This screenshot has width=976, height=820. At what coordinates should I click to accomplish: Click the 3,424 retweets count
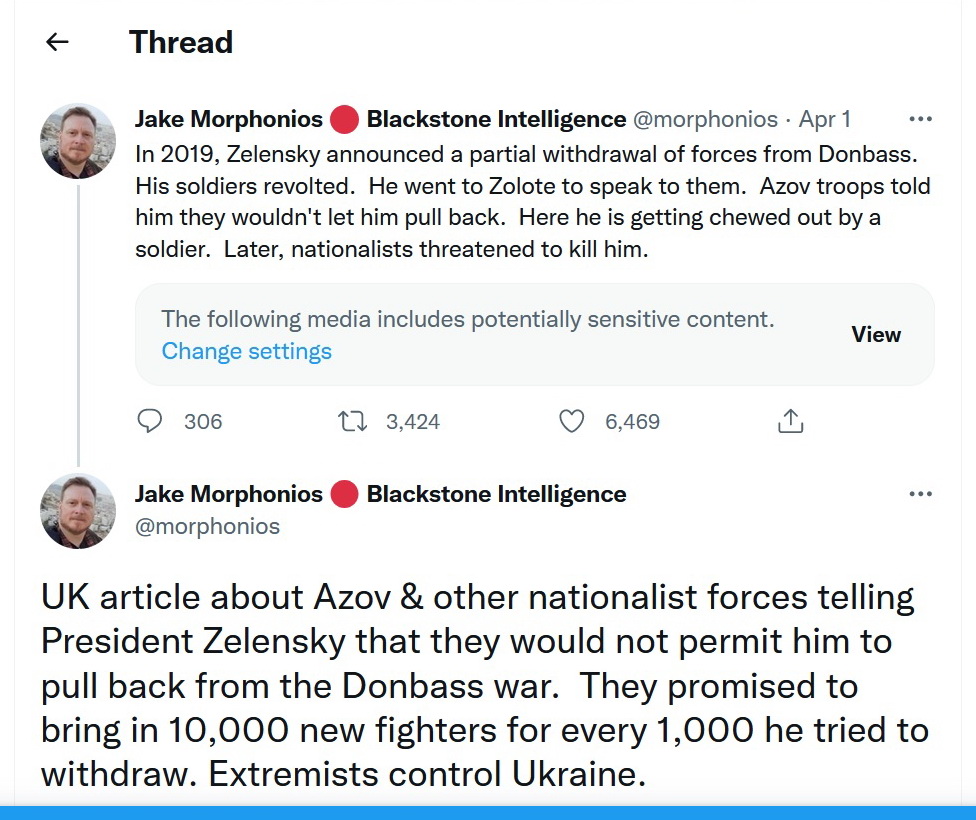(x=412, y=421)
